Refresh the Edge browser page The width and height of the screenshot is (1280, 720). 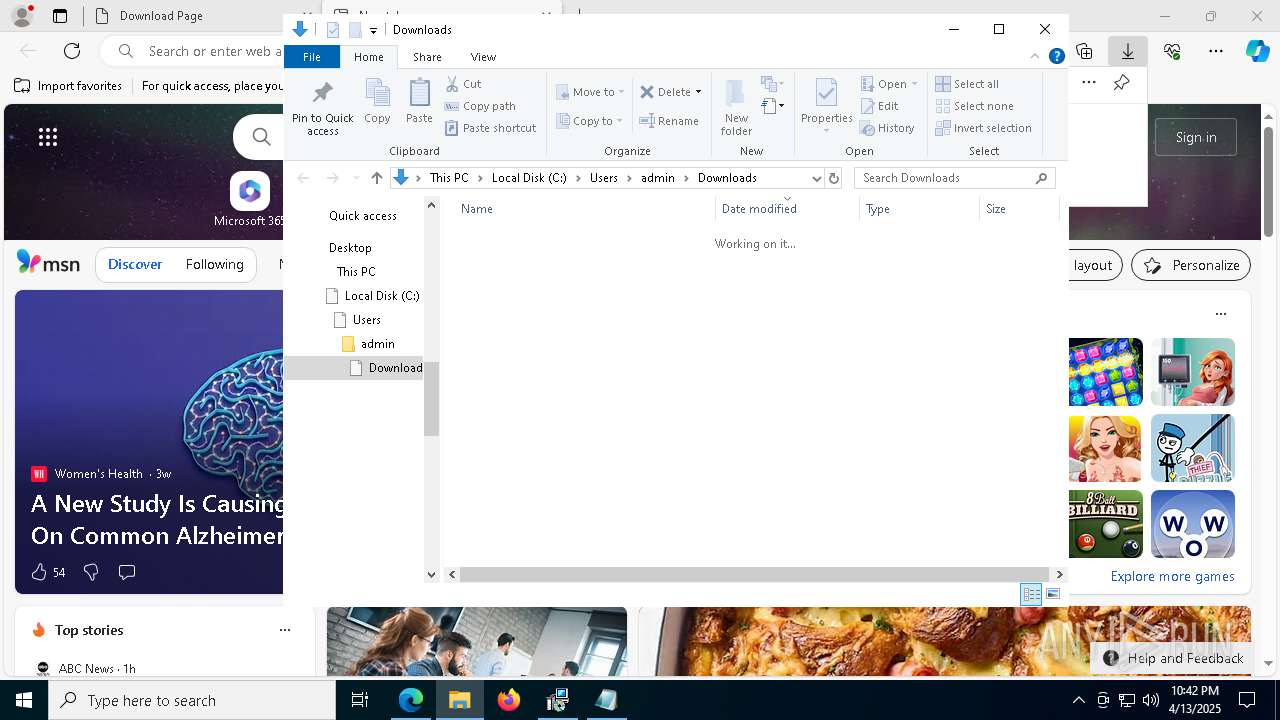(72, 50)
